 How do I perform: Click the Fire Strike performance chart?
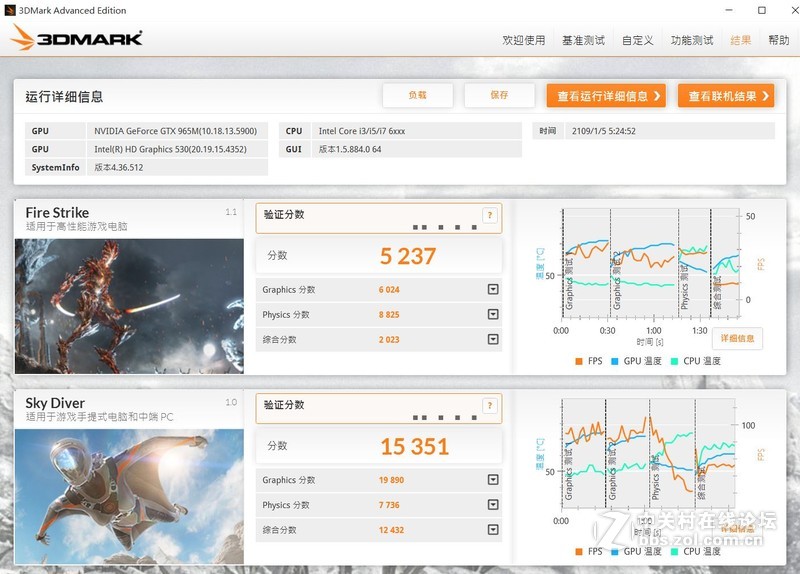tap(651, 264)
